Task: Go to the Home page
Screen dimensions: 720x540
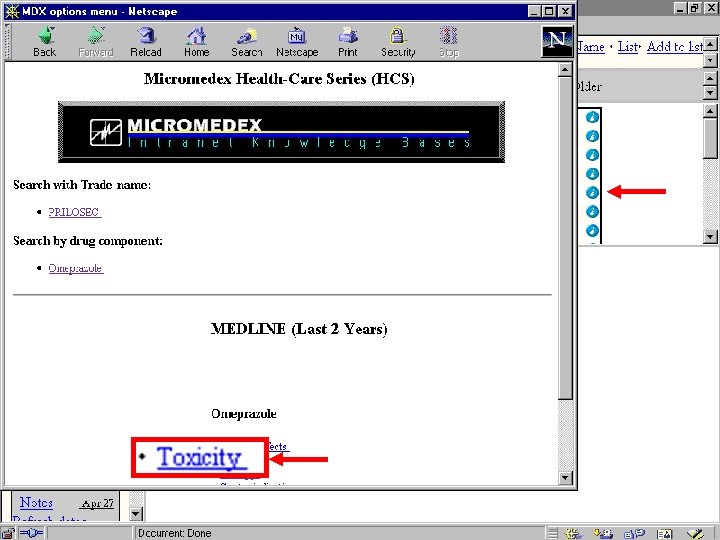Action: 197,42
